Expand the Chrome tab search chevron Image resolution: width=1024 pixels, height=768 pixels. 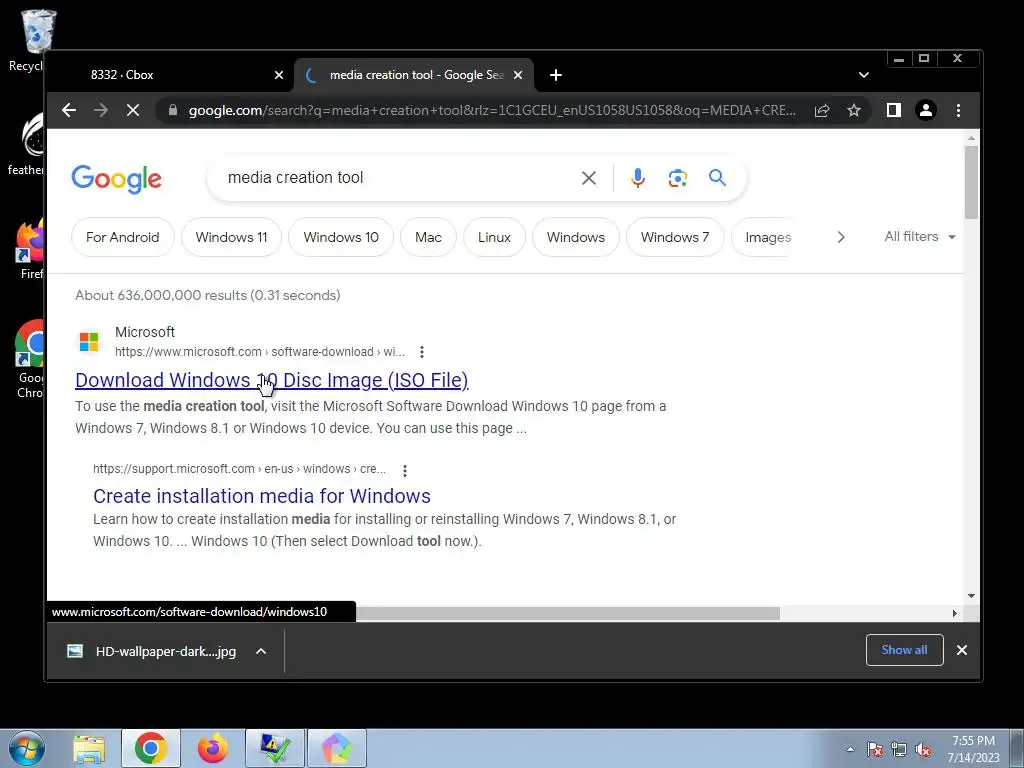tap(863, 75)
